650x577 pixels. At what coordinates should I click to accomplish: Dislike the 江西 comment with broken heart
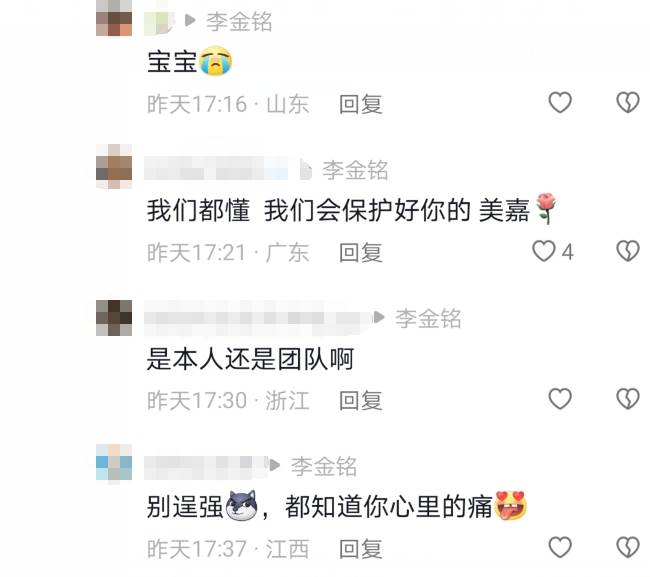point(628,547)
